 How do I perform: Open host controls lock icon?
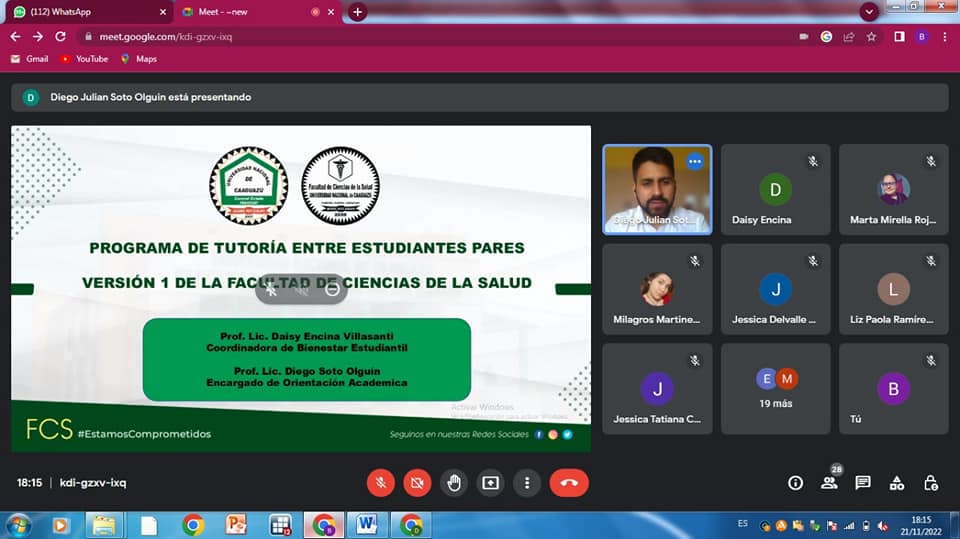(x=931, y=483)
